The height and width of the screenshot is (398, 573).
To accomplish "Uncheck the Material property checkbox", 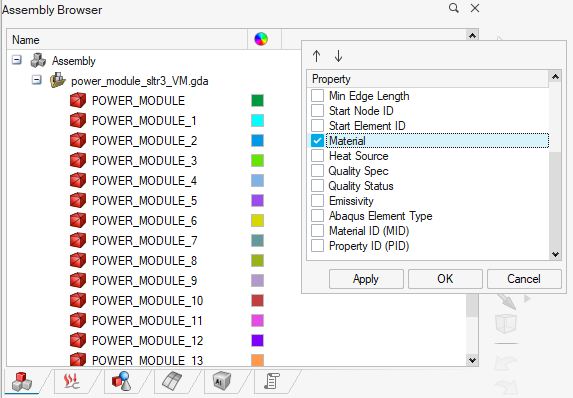I will [317, 140].
